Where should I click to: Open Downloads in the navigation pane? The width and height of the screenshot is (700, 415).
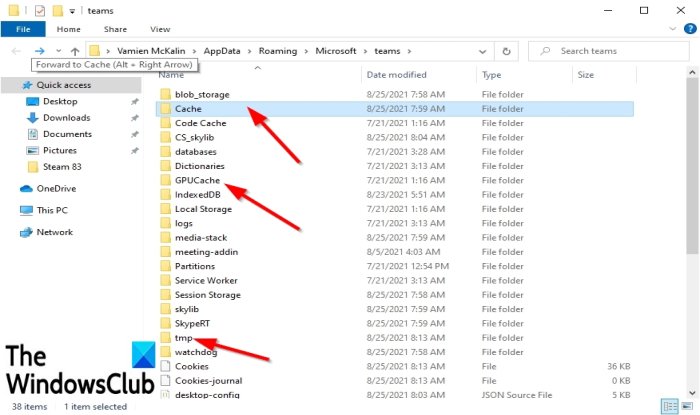click(x=67, y=118)
